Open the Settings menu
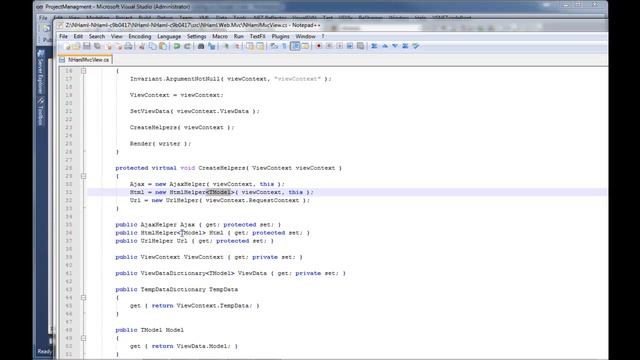Screen dimensions: 640x360 [196, 36]
